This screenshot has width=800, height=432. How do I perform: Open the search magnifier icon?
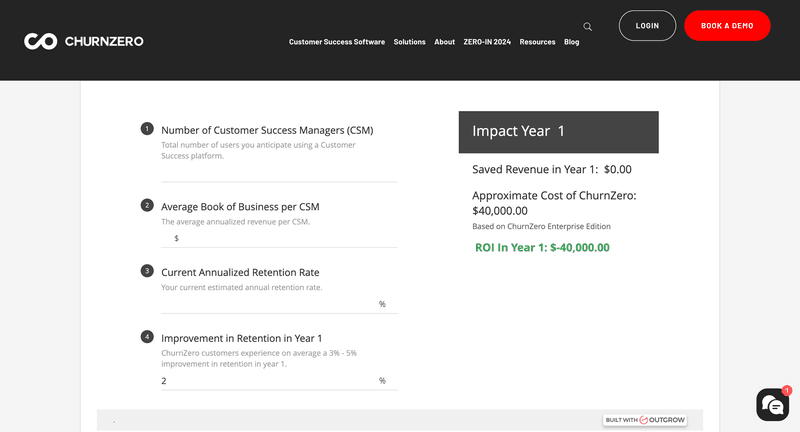(588, 27)
